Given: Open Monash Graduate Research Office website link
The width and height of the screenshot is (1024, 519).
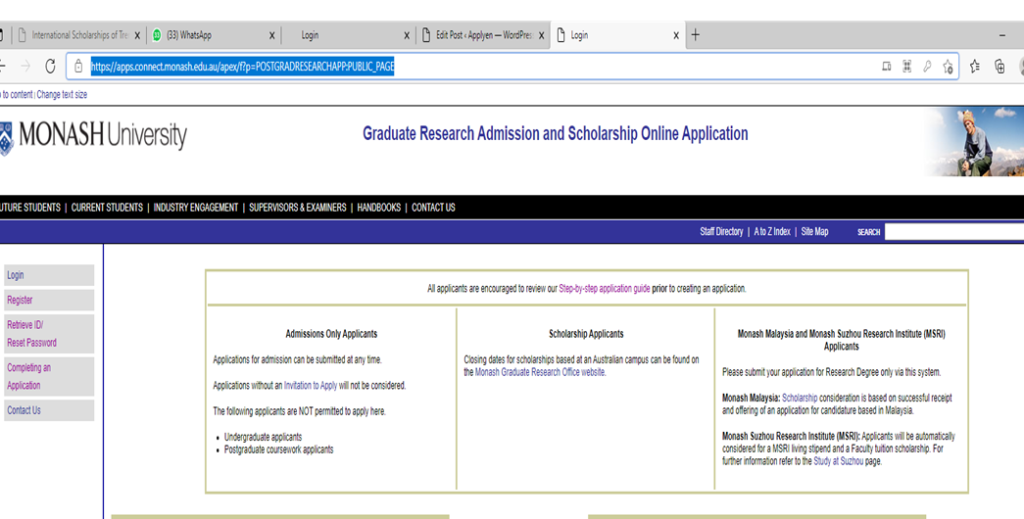Looking at the screenshot, I should (x=540, y=372).
